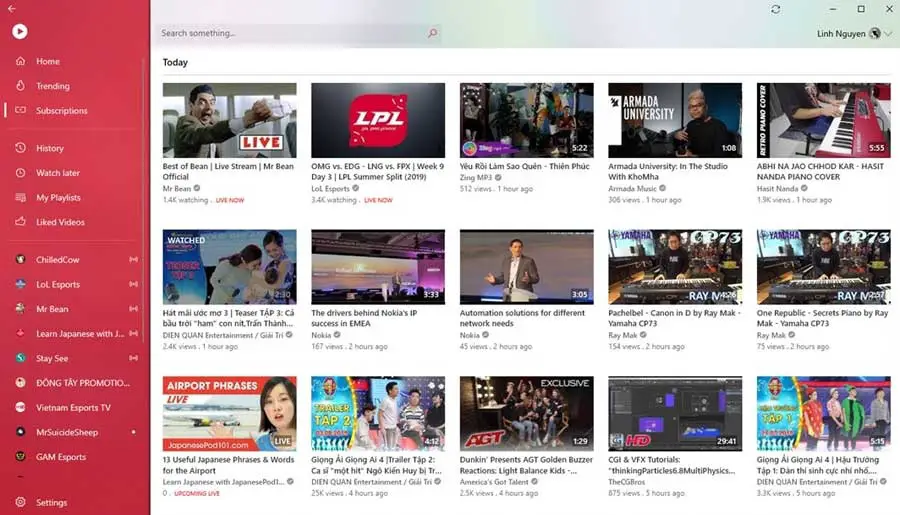Click the Liked Videos thumbs-up icon
The image size is (900, 515).
point(20,221)
